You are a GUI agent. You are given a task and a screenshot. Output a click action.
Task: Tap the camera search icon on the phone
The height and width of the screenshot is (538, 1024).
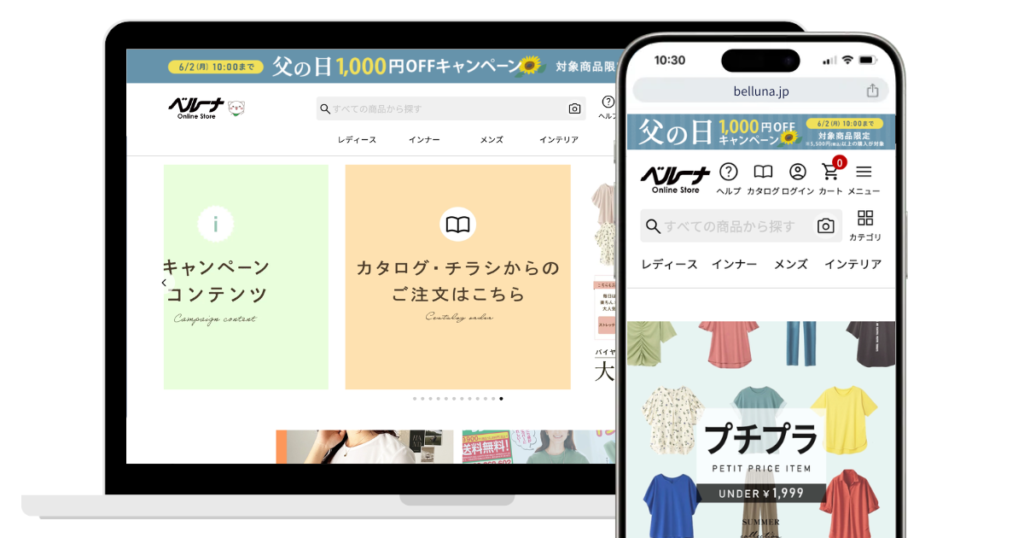[x=825, y=226]
